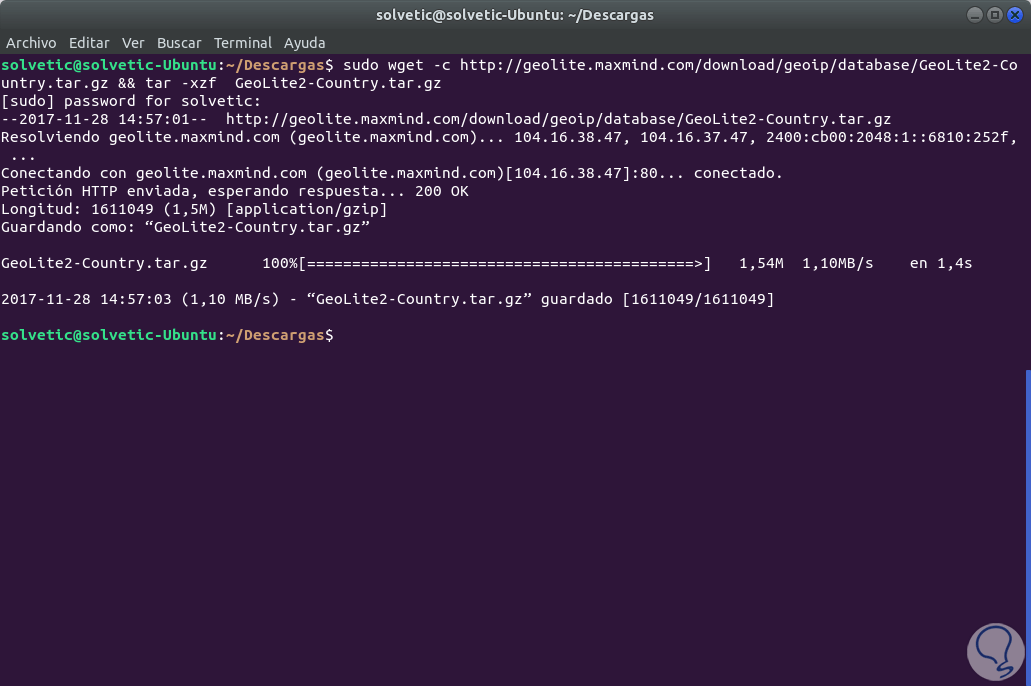
Task: Click the window title bar text
Action: point(515,15)
